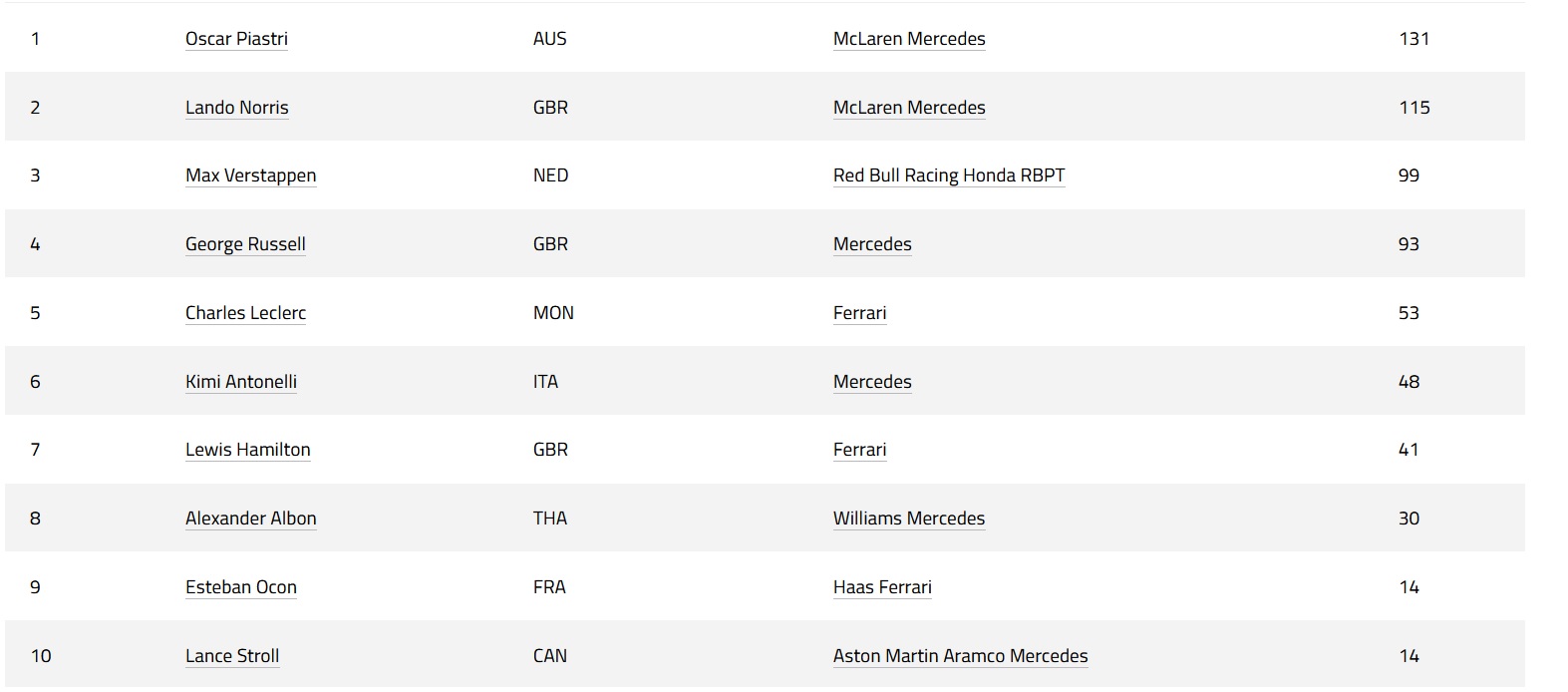The image size is (1568, 692).
Task: Open McLaren Mercedes link in Norris's row
Action: point(908,108)
